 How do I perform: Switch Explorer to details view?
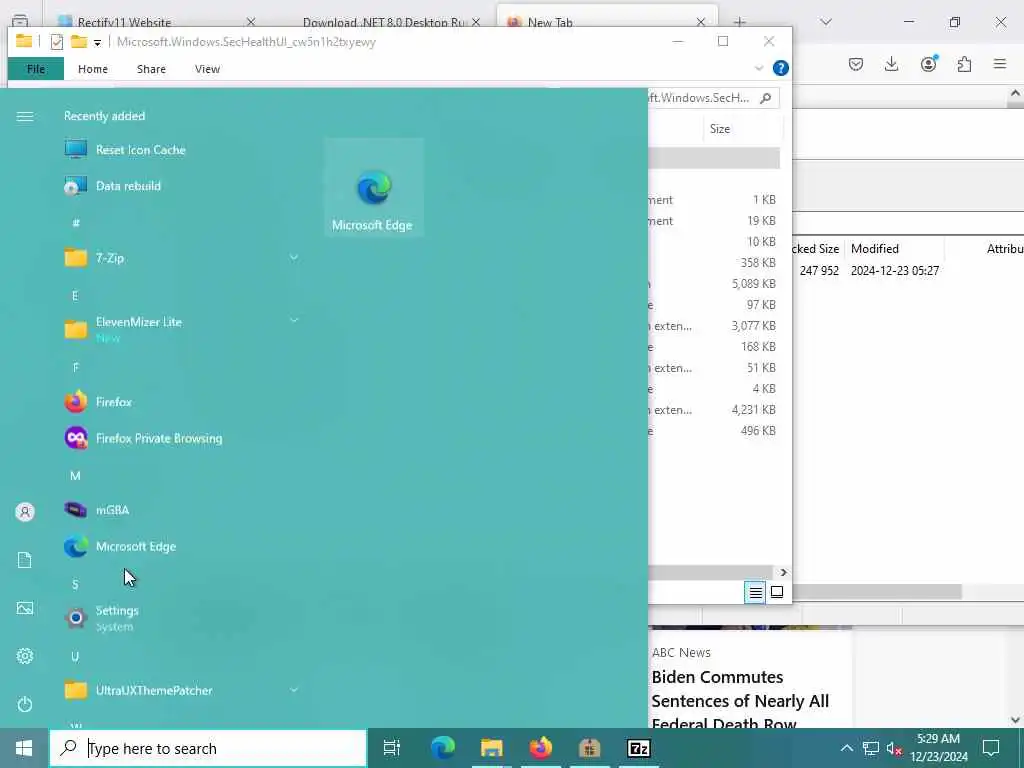pos(755,592)
